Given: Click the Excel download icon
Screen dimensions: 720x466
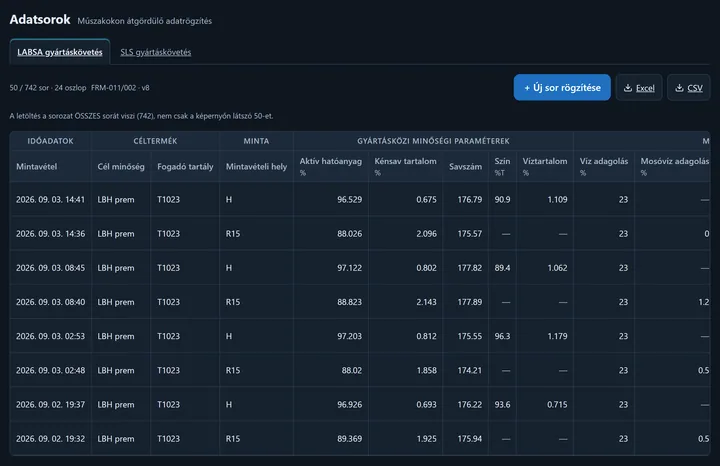Looking at the screenshot, I should click(628, 88).
